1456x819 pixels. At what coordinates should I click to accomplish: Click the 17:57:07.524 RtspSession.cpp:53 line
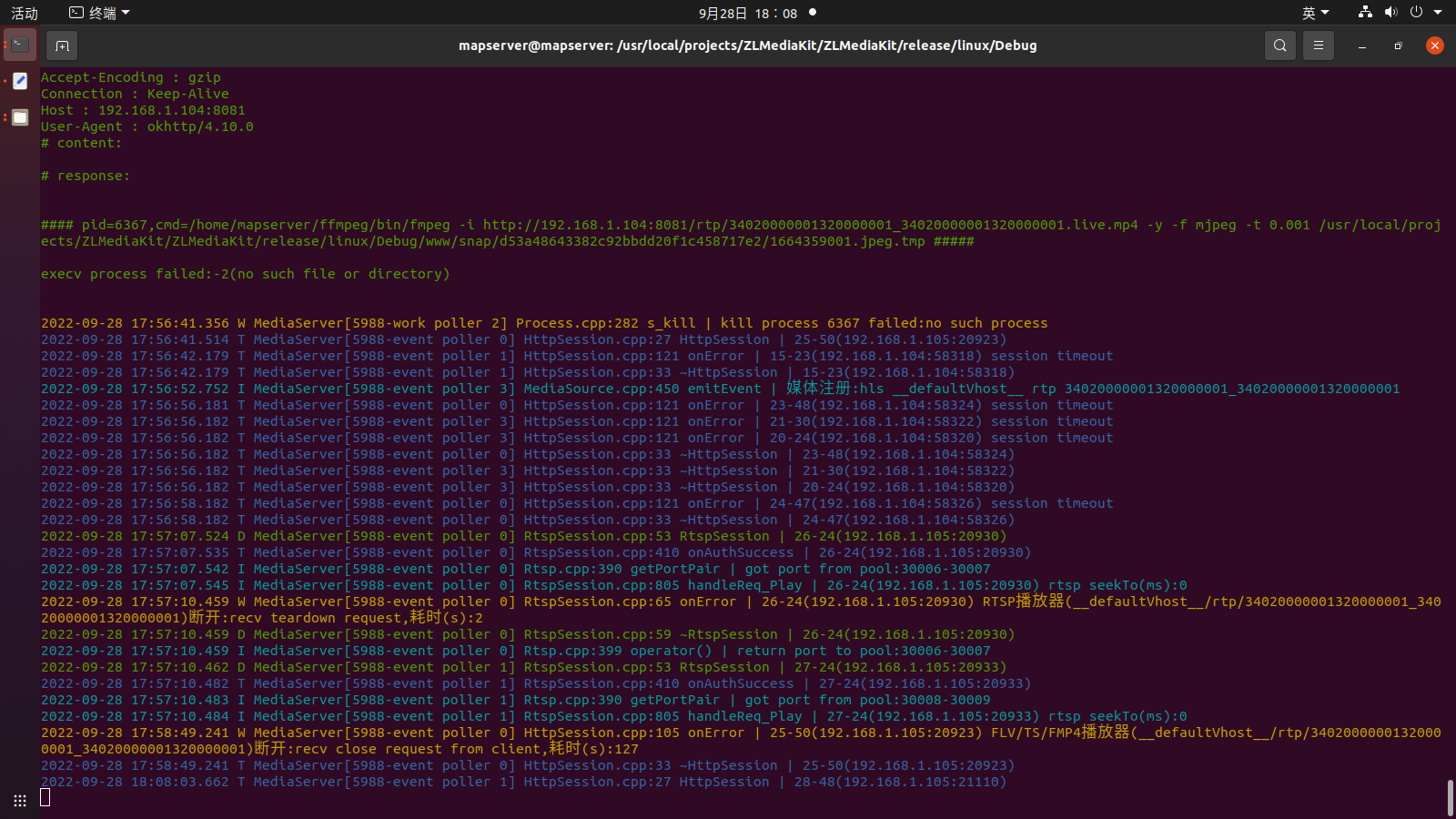(x=523, y=536)
